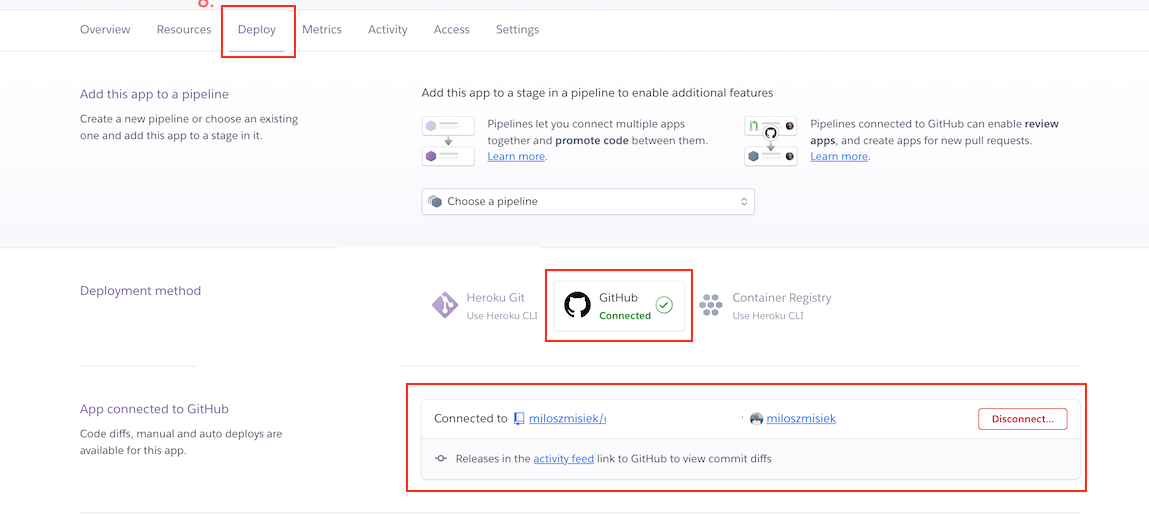Click the repository book icon
The height and width of the screenshot is (514, 1149).
coord(519,419)
